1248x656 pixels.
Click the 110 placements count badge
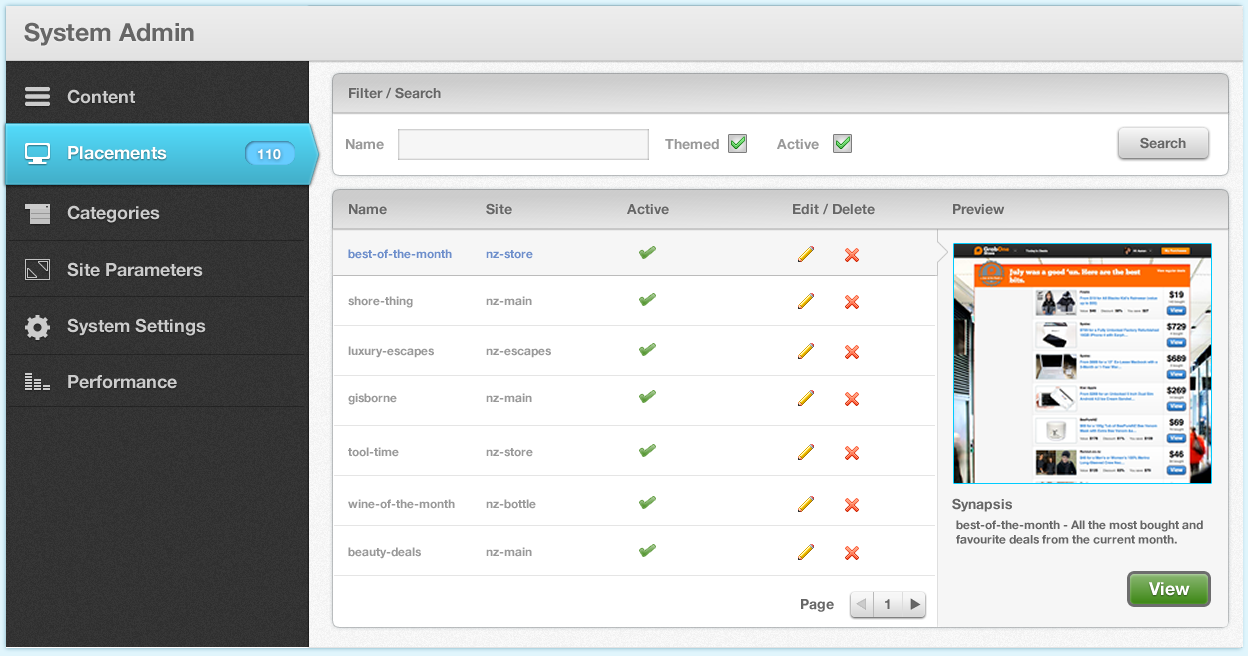tap(269, 154)
